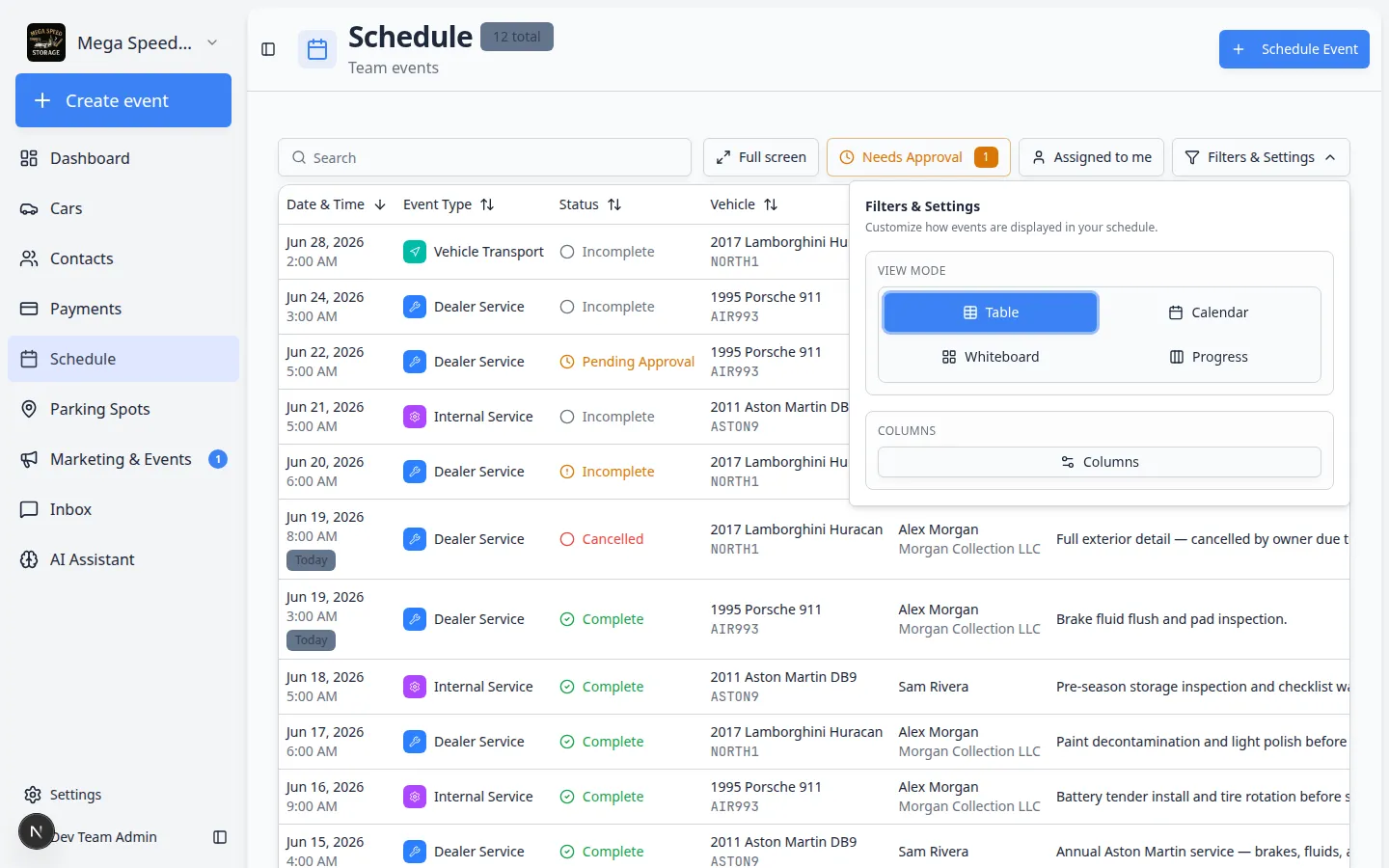This screenshot has width=1389, height=868.
Task: Open Marketing & Events
Action: (x=123, y=459)
